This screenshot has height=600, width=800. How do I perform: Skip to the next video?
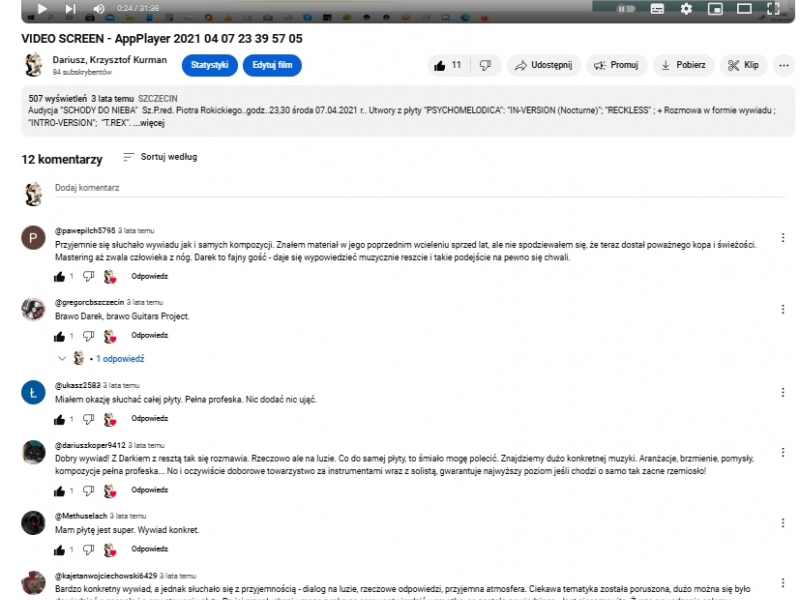(x=70, y=9)
